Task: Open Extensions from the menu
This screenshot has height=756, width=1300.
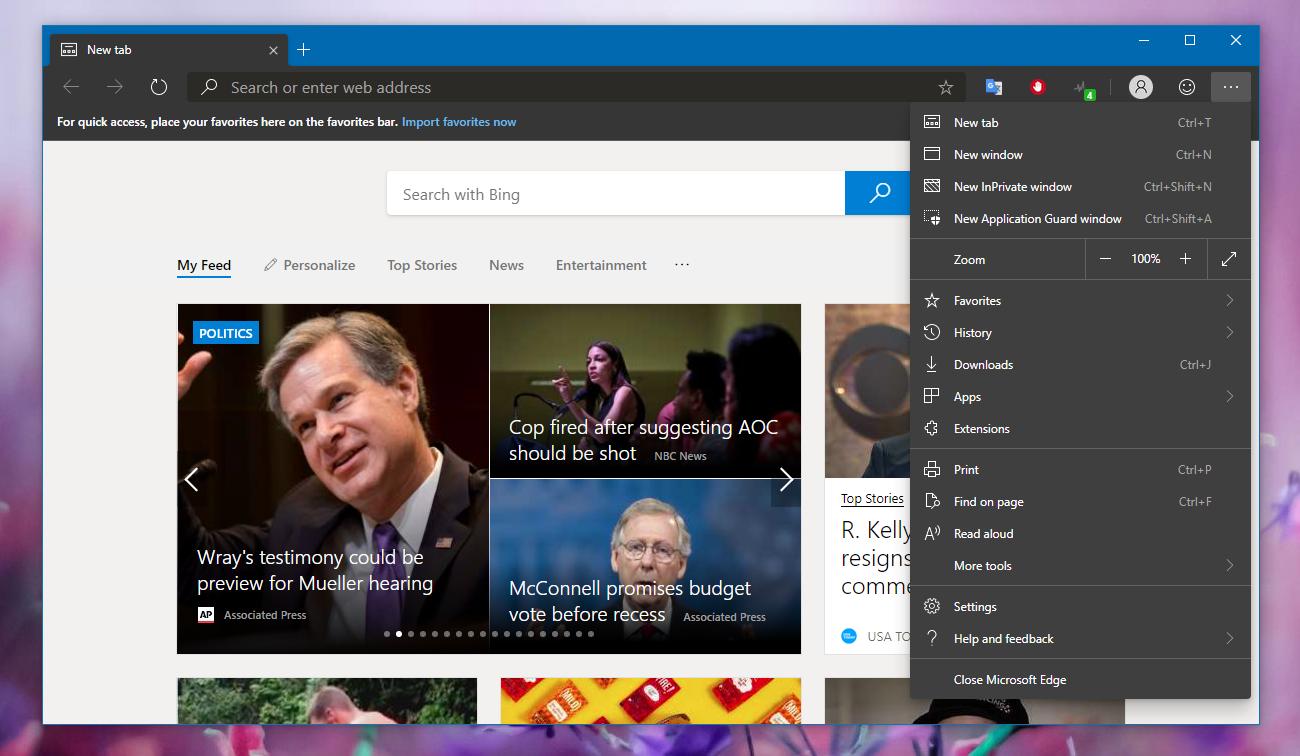Action: tap(1080, 428)
